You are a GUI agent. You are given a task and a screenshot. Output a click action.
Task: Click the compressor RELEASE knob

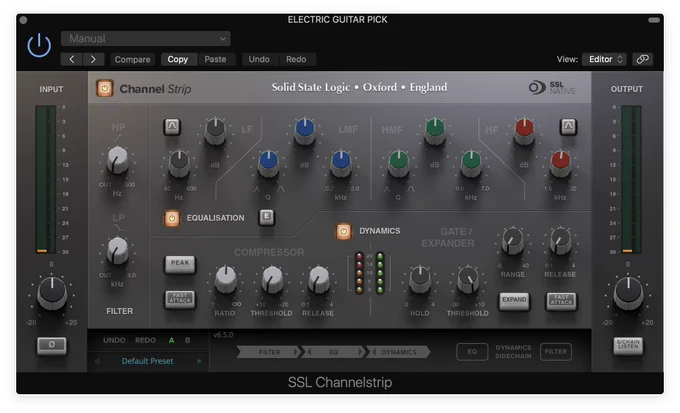(319, 280)
